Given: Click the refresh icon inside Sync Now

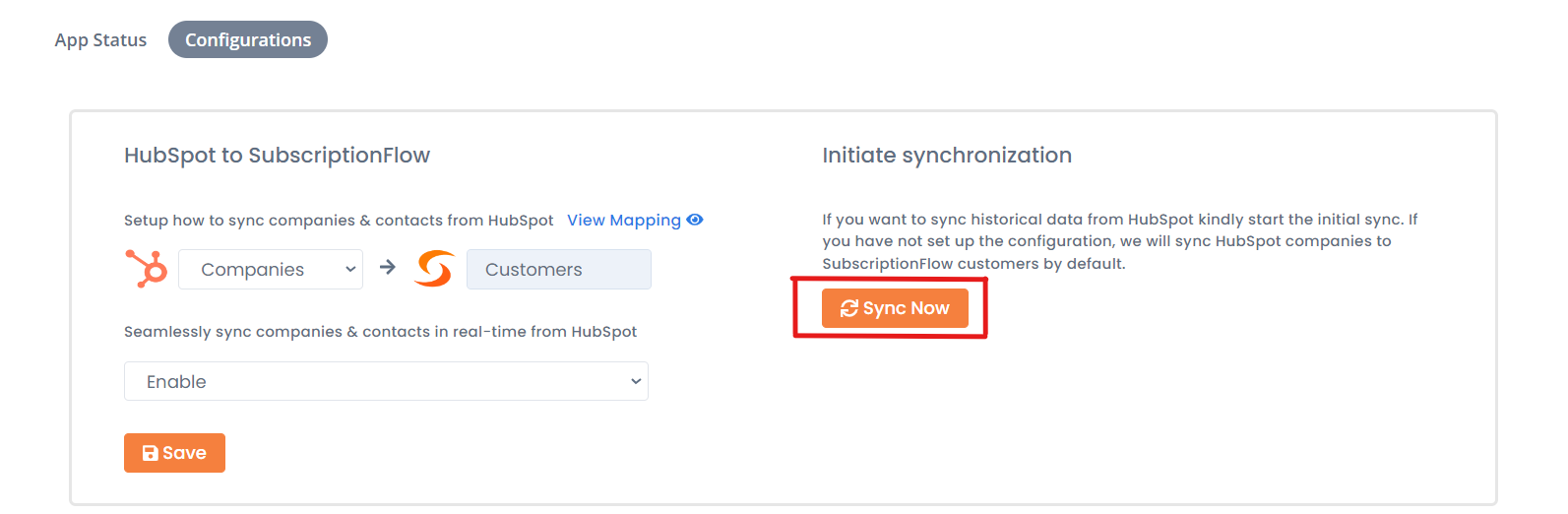Looking at the screenshot, I should click(x=848, y=309).
